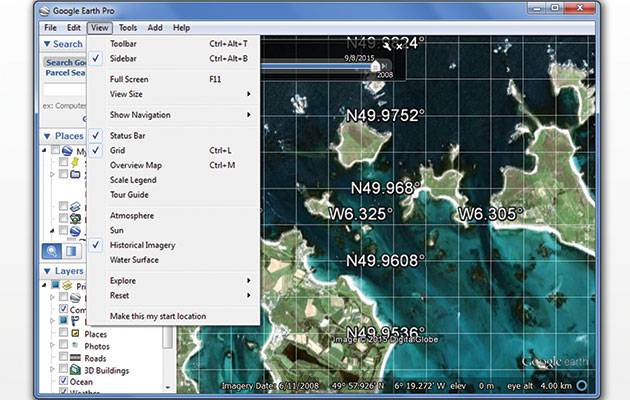Toggle checkbox next to the folder item
The width and height of the screenshot is (630, 400).
tap(63, 174)
